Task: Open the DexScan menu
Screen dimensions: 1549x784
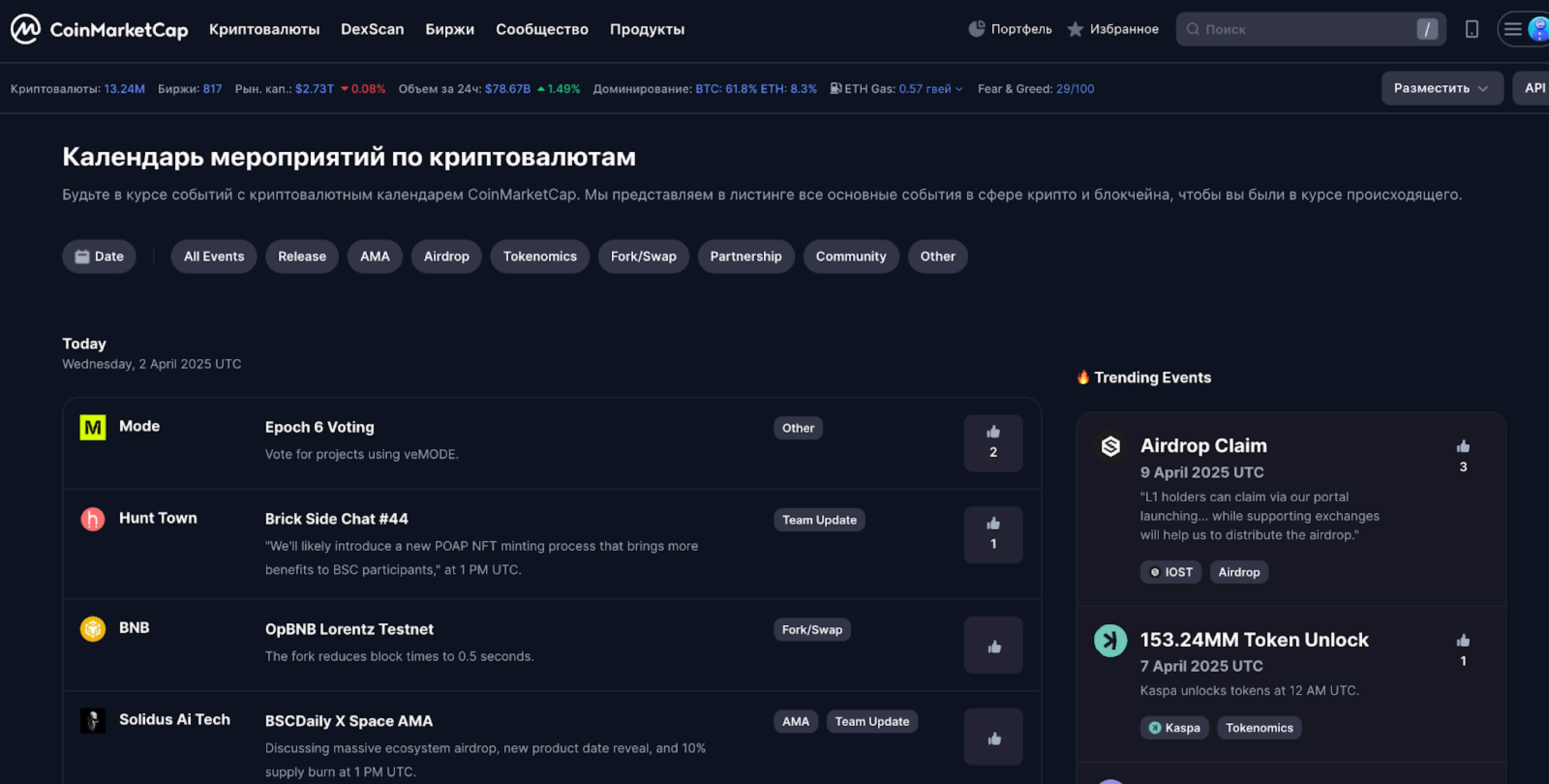Action: click(372, 29)
